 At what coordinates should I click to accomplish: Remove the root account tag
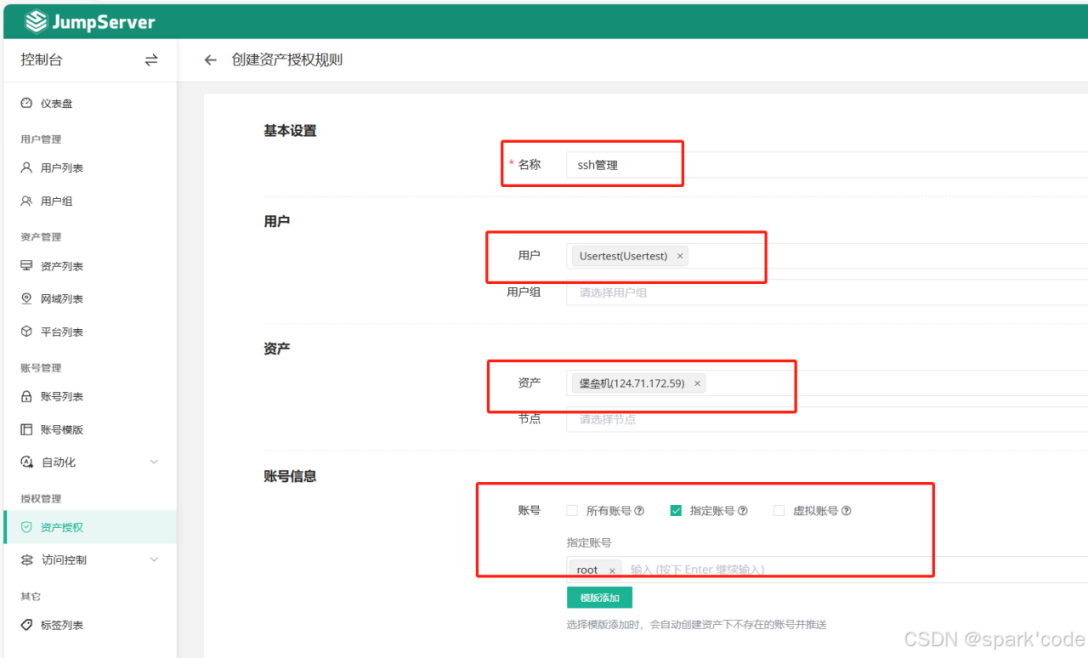612,571
